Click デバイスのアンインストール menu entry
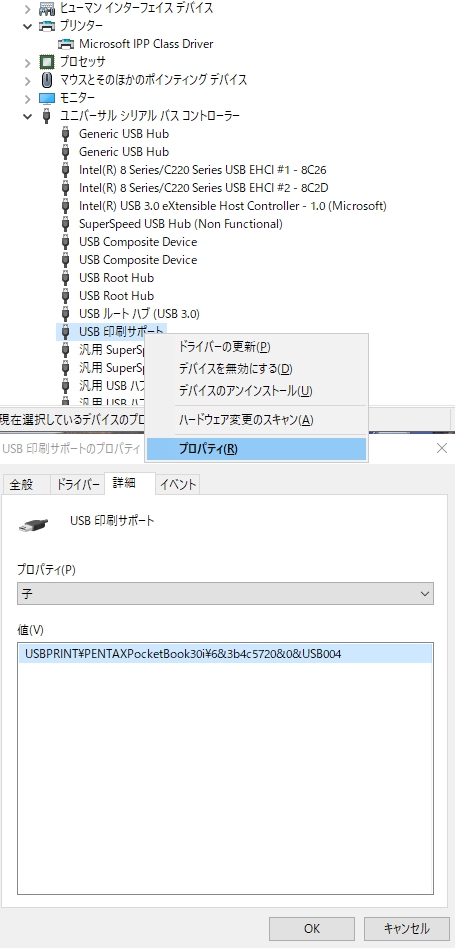This screenshot has width=455, height=948. click(245, 391)
